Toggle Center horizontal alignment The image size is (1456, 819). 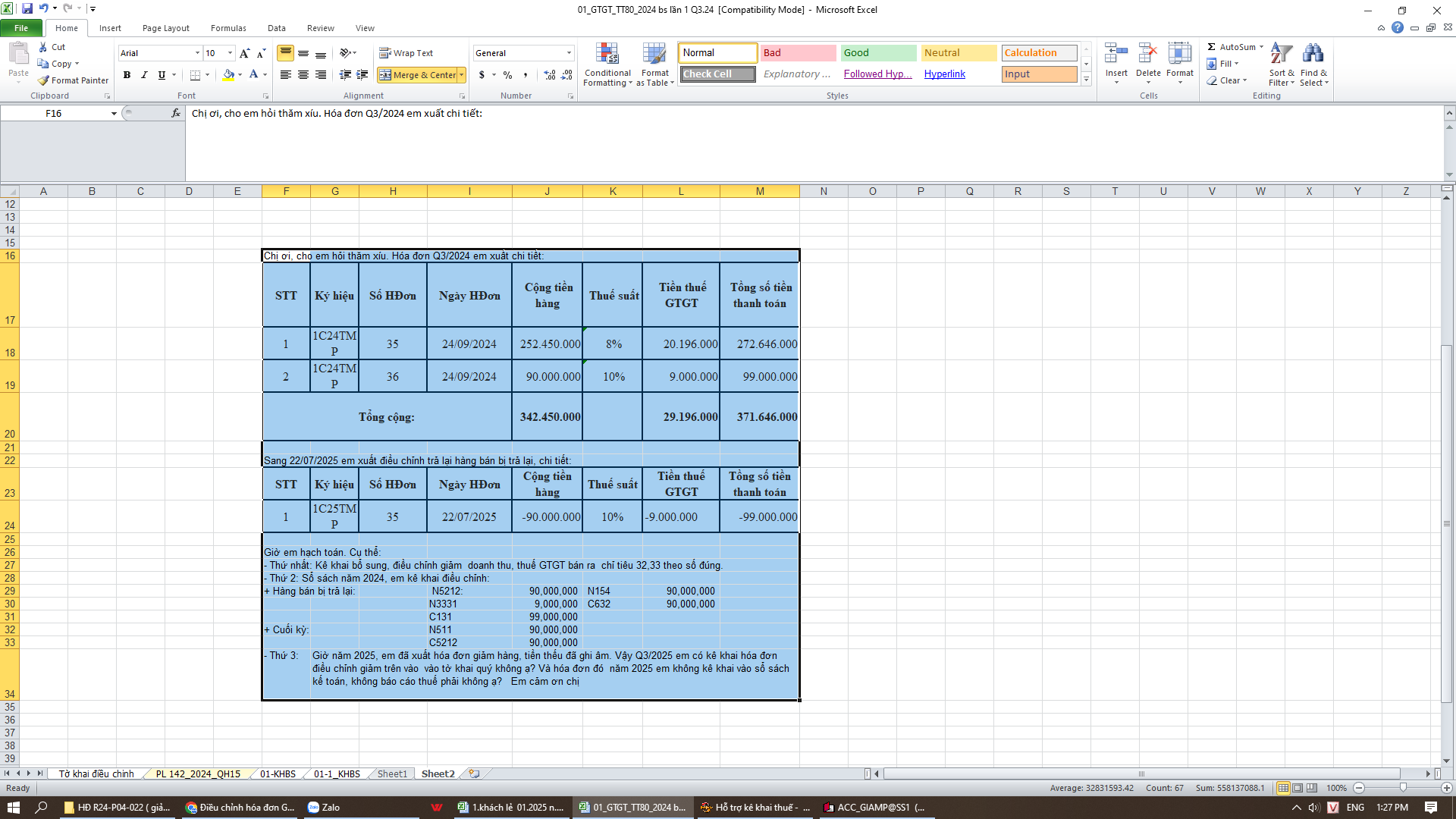[x=303, y=75]
